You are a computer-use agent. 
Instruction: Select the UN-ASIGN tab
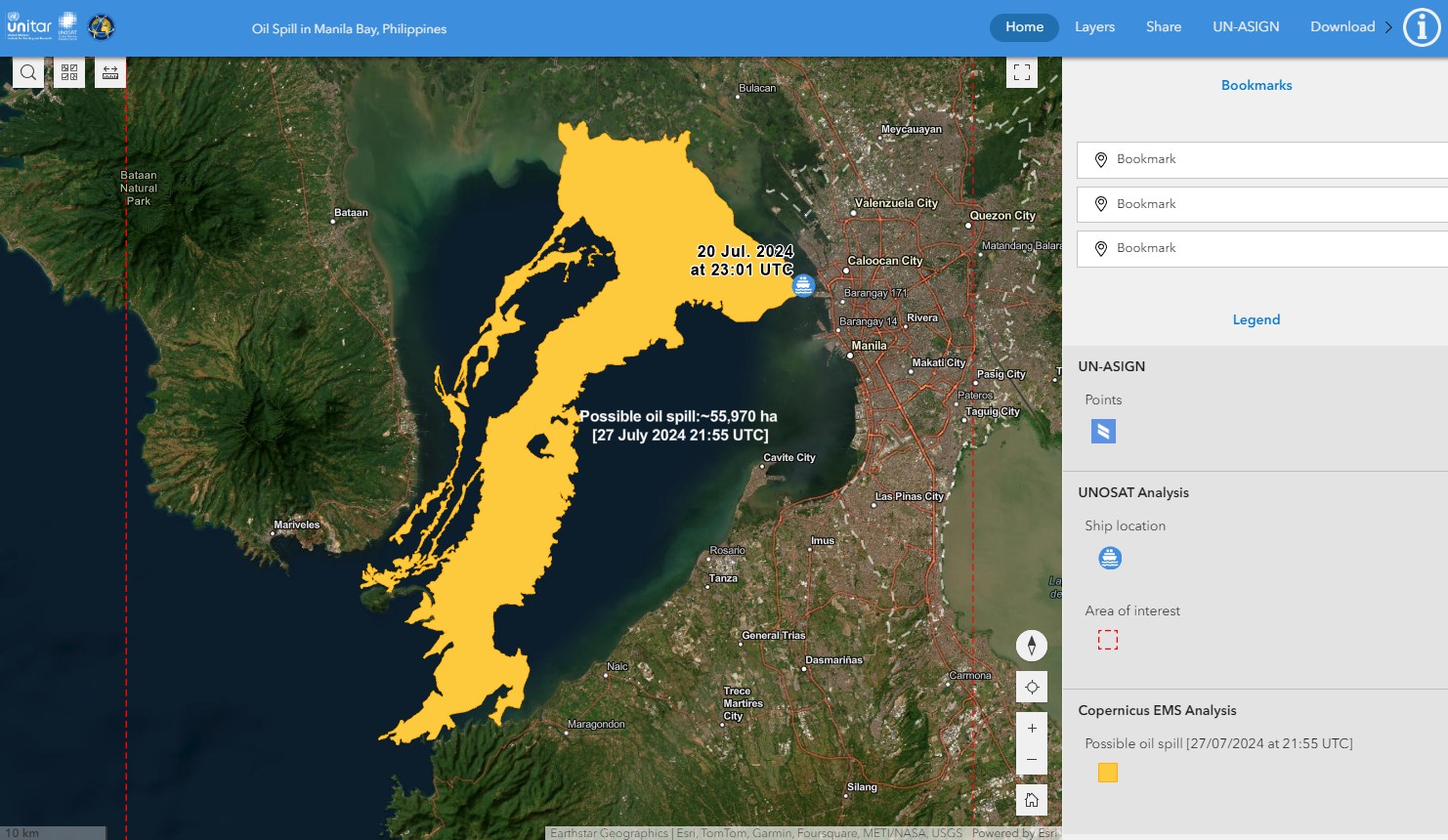tap(1246, 27)
